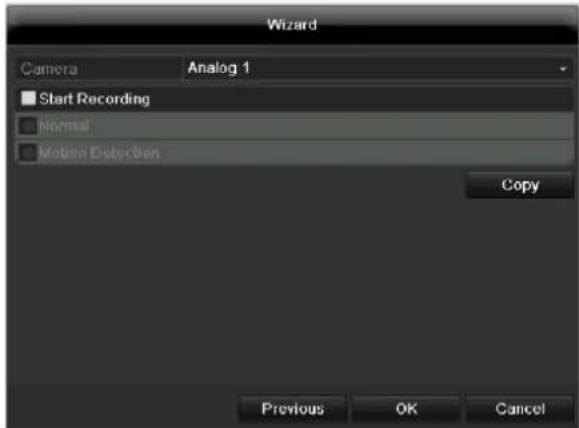Select the Start Recording row
The width and height of the screenshot is (579, 428).
tap(294, 99)
